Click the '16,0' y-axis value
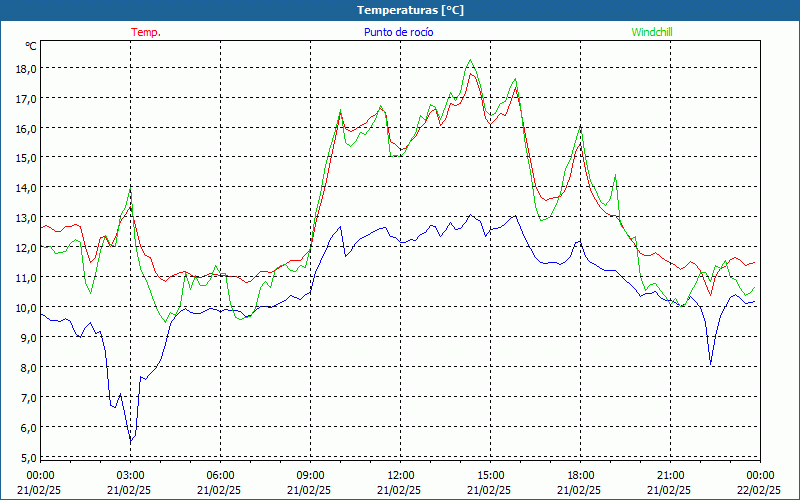Screen dimensions: 800x500 point(26,128)
